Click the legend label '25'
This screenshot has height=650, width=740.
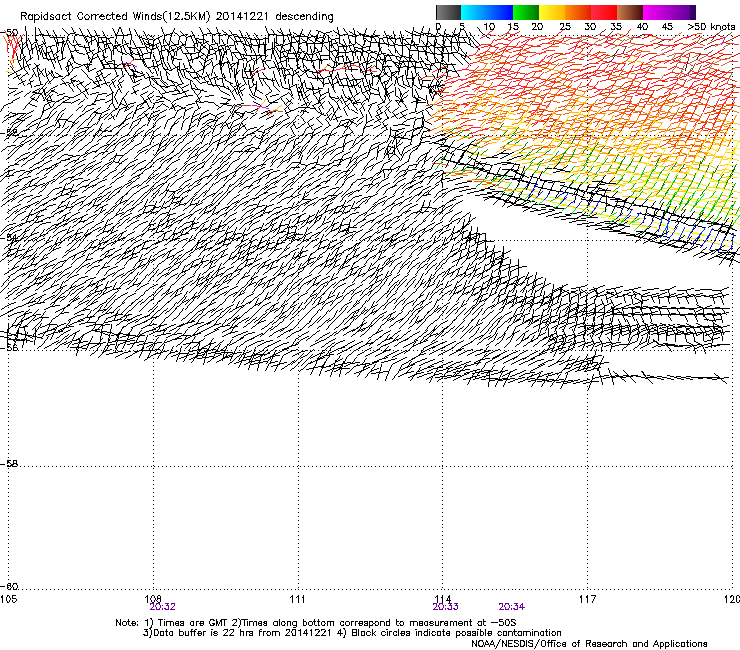(564, 26)
